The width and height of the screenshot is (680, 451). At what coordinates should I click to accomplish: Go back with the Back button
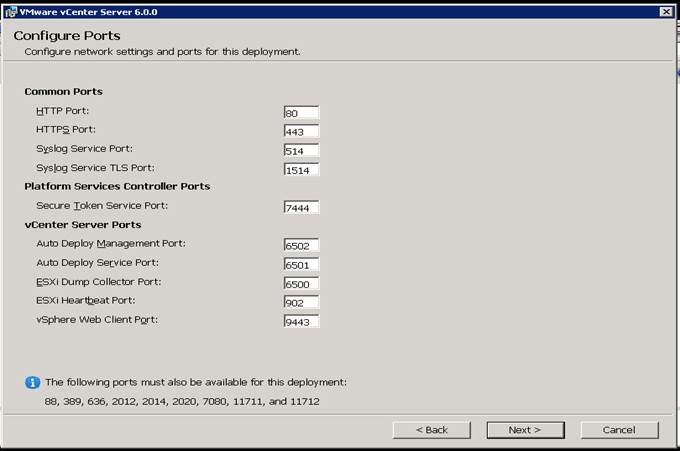click(432, 430)
